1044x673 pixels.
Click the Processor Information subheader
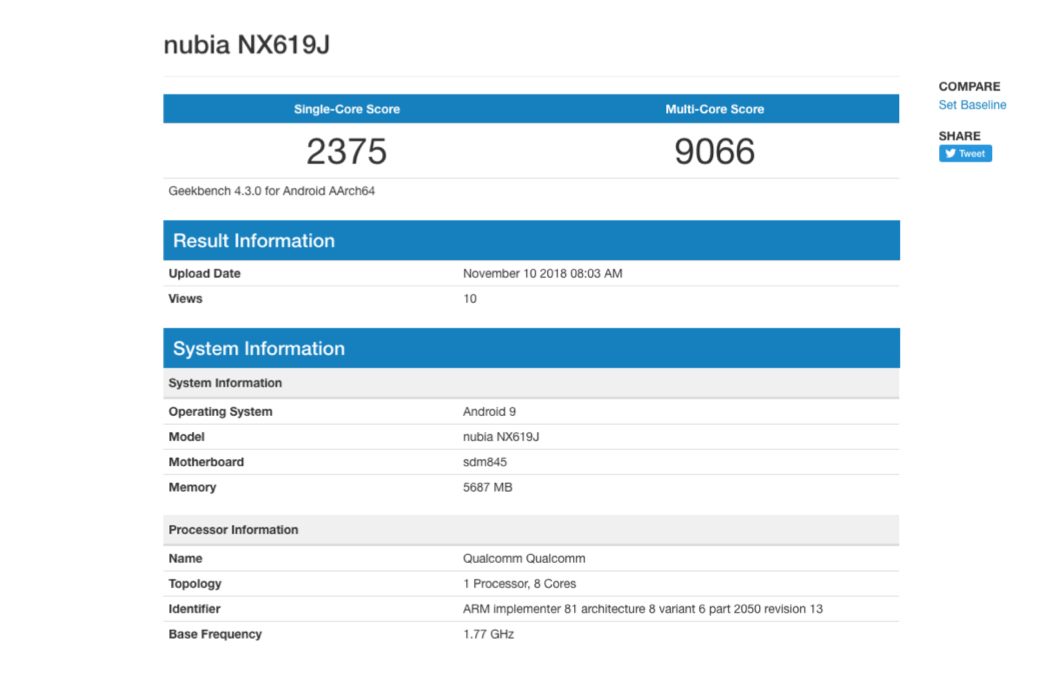coord(233,530)
